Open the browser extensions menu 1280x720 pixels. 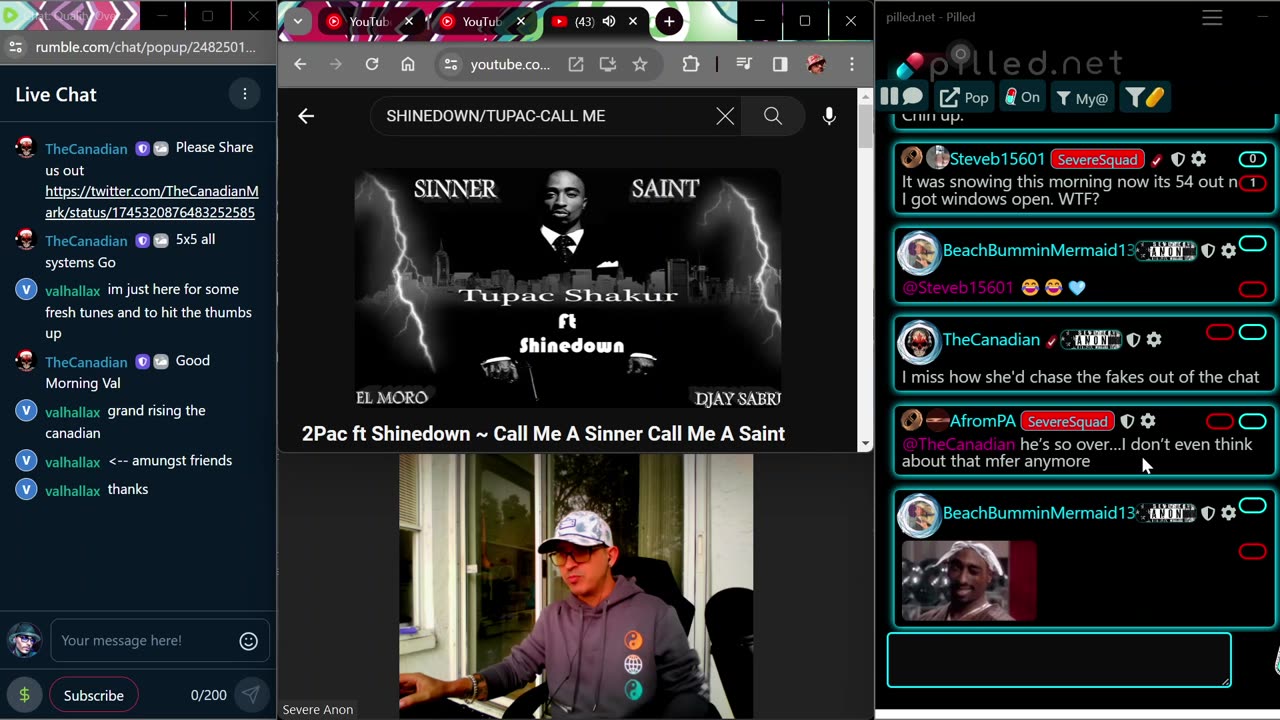[691, 64]
